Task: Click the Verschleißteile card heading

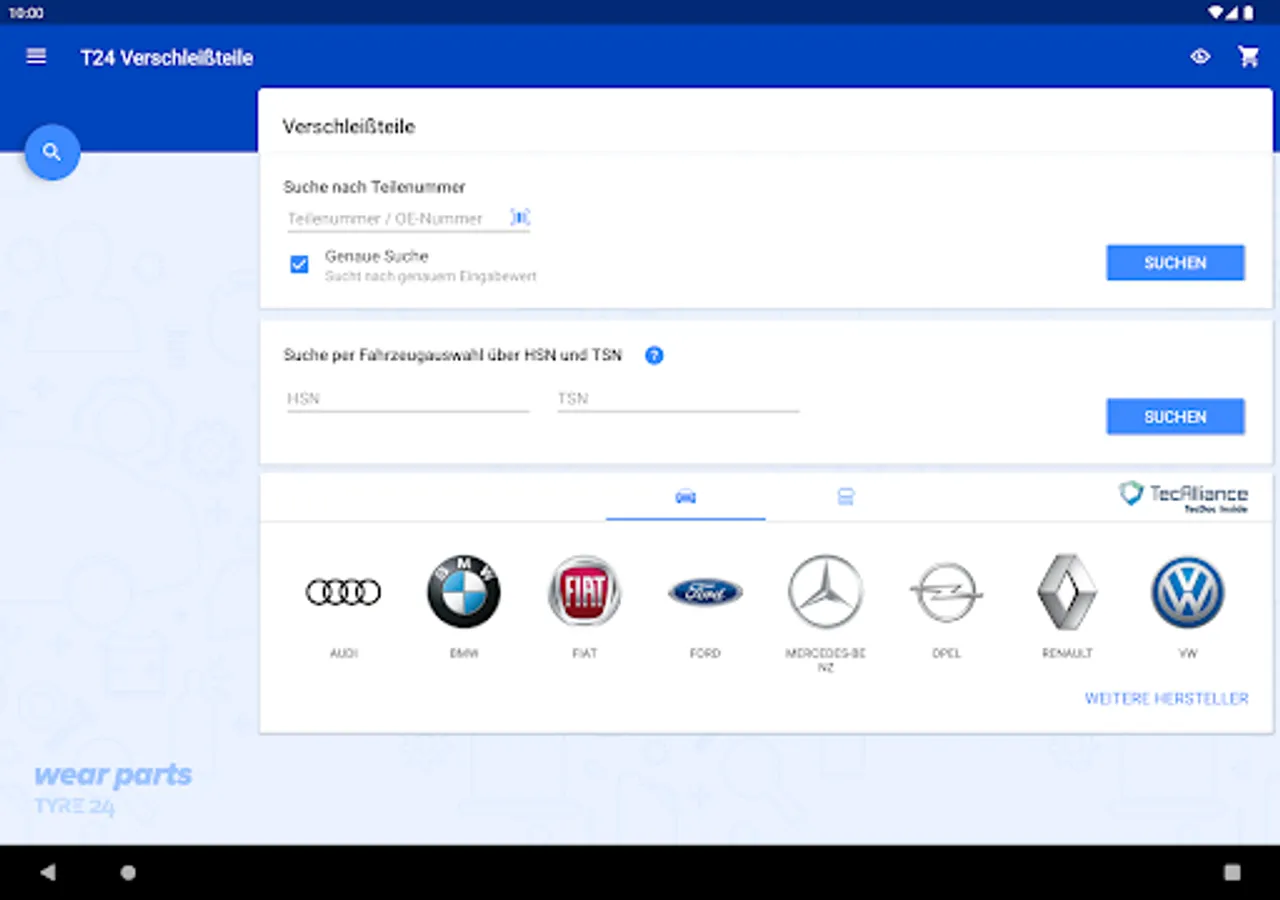Action: (x=349, y=127)
